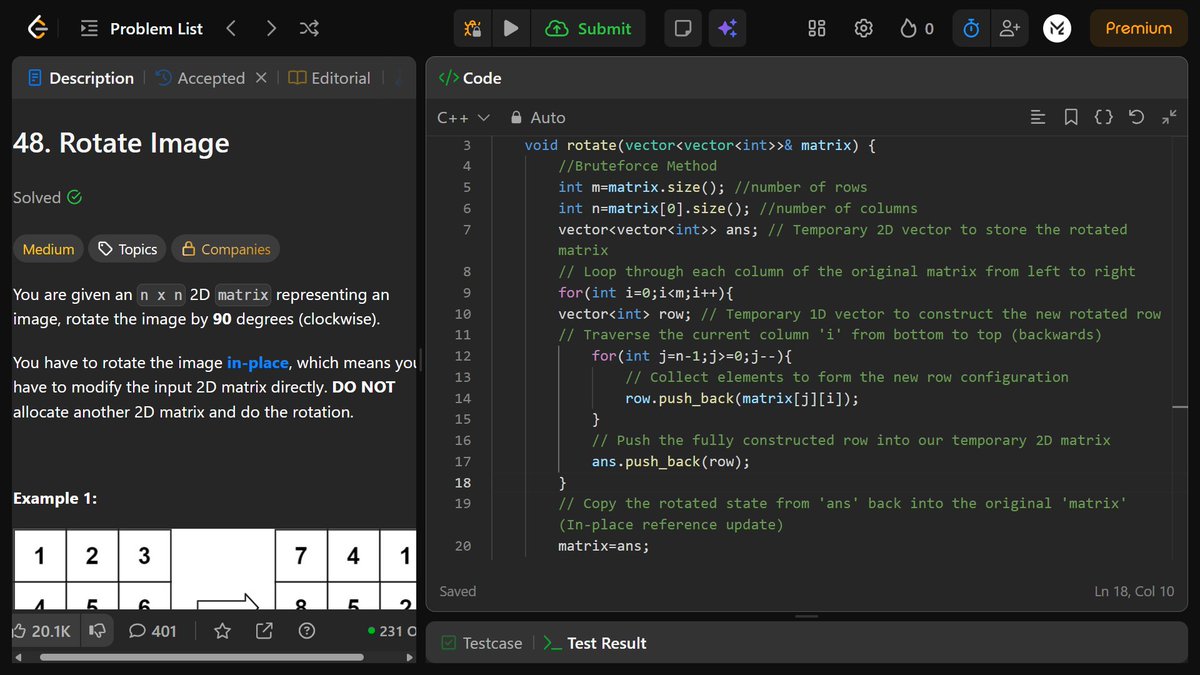
Task: Click the share external link icon
Action: 265,631
